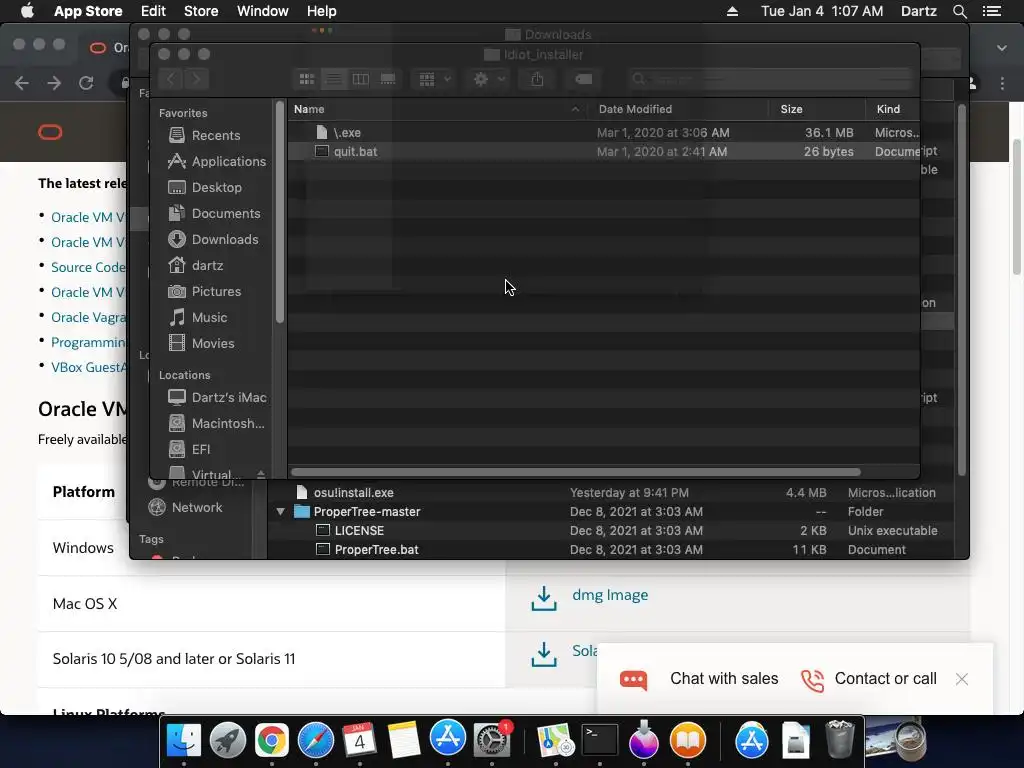Go forward in Finder window
This screenshot has width=1024, height=768.
point(196,79)
